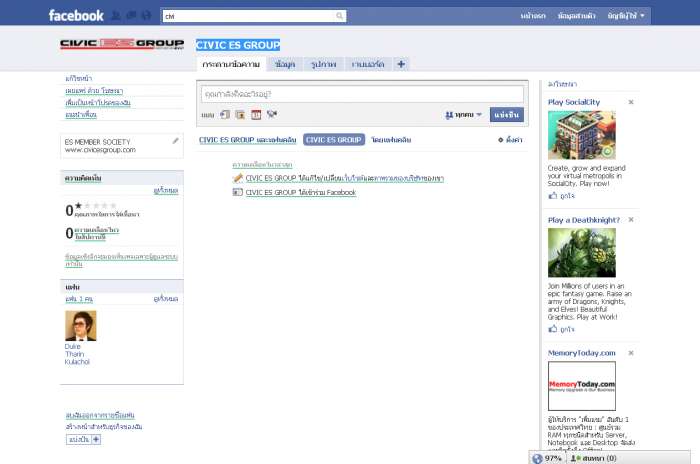The image size is (700, 464).
Task: Attach a photo using the first attach icon
Action: click(x=225, y=115)
